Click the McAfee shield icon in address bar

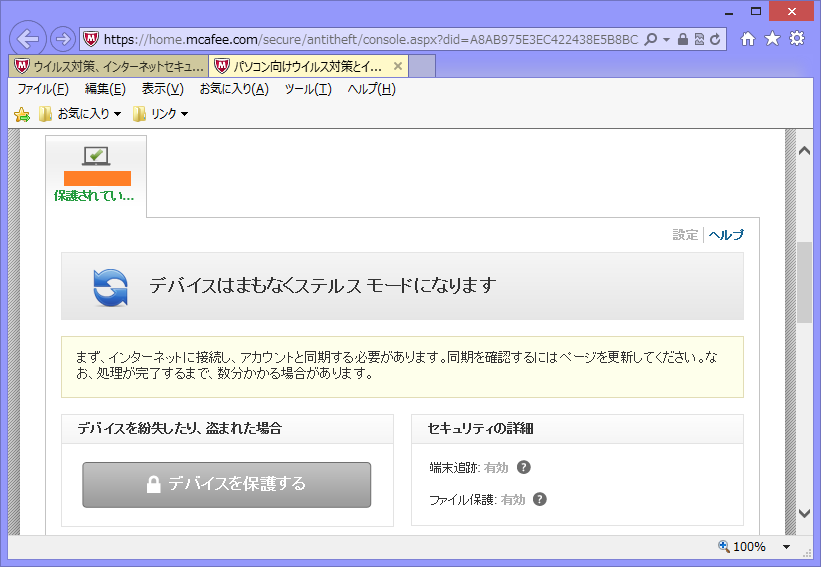pyautogui.click(x=91, y=39)
